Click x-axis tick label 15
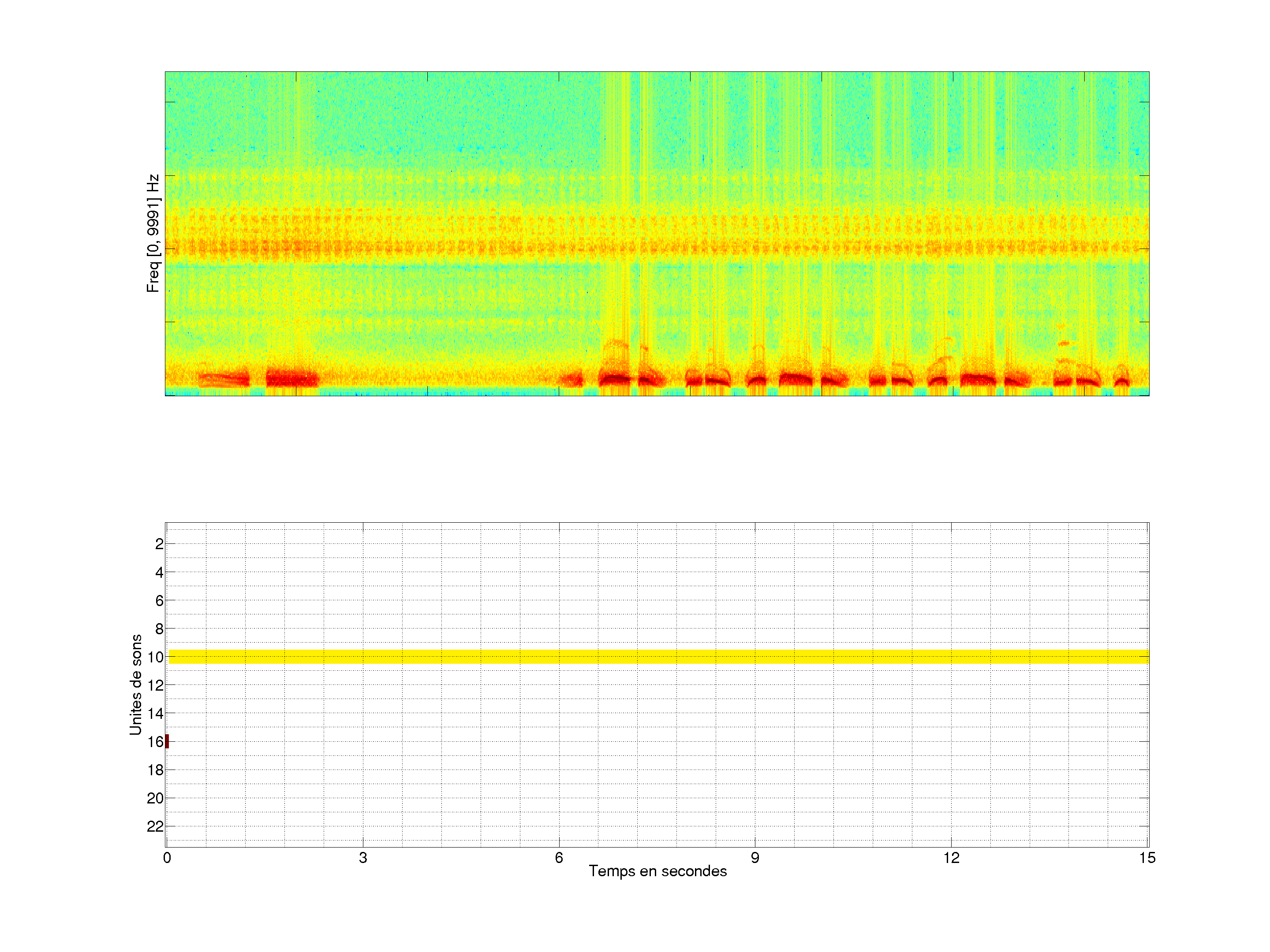Screen dimensions: 1270x952 [x=1147, y=858]
